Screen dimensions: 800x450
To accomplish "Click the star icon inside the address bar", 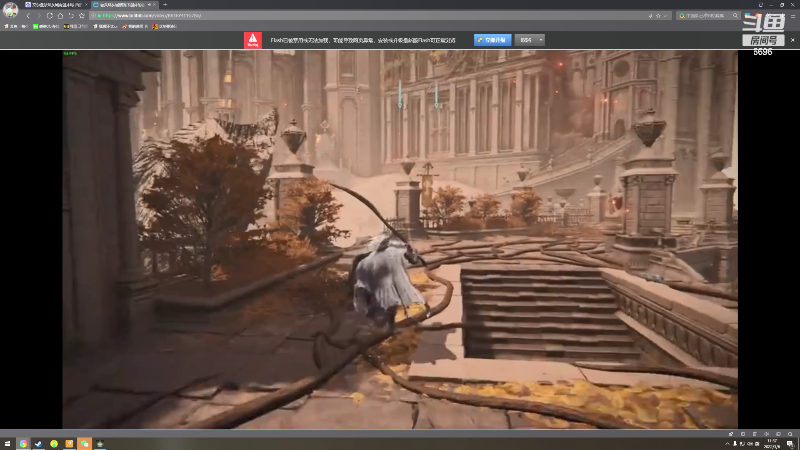I will 658,16.
